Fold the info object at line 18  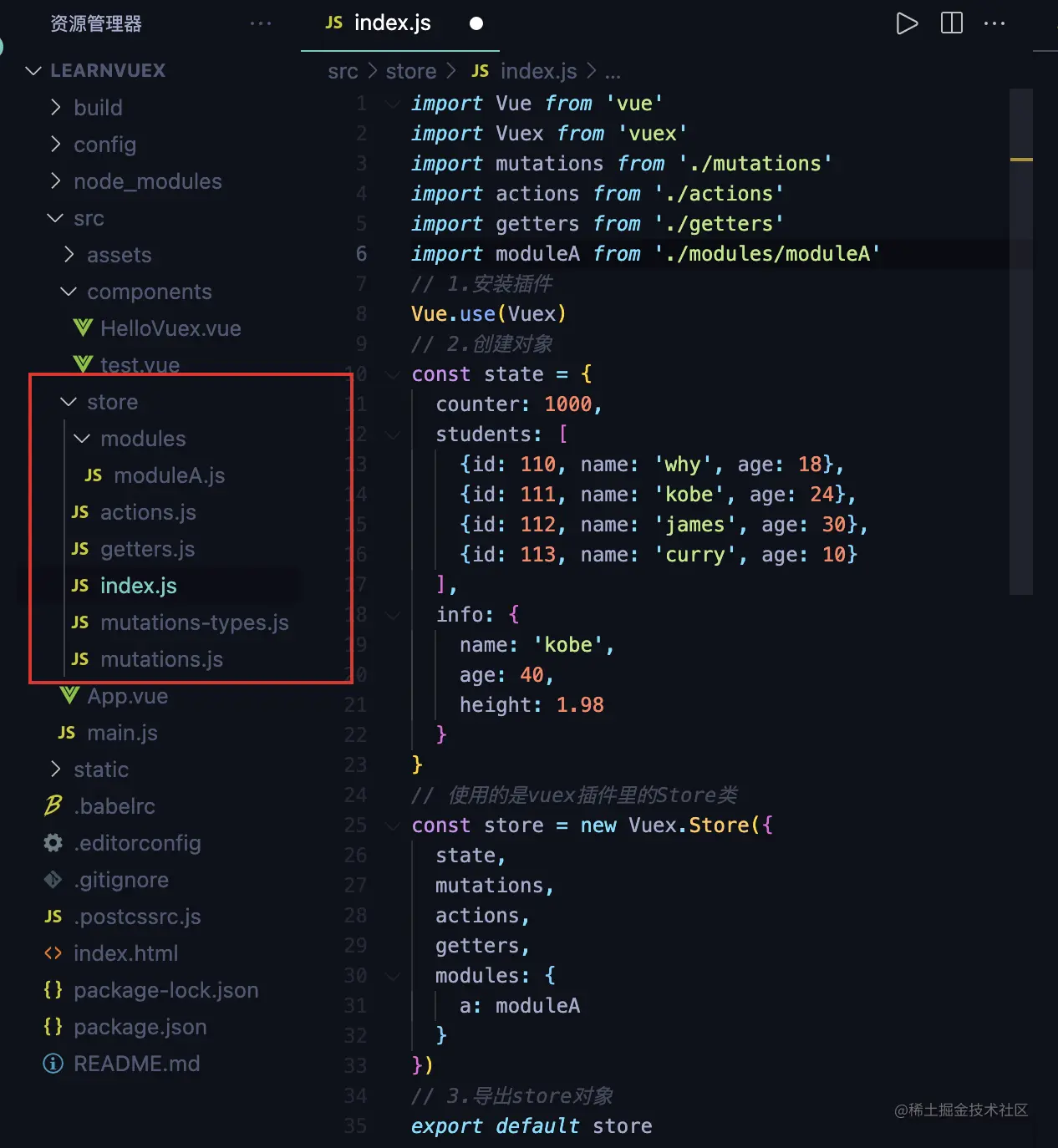(x=393, y=615)
